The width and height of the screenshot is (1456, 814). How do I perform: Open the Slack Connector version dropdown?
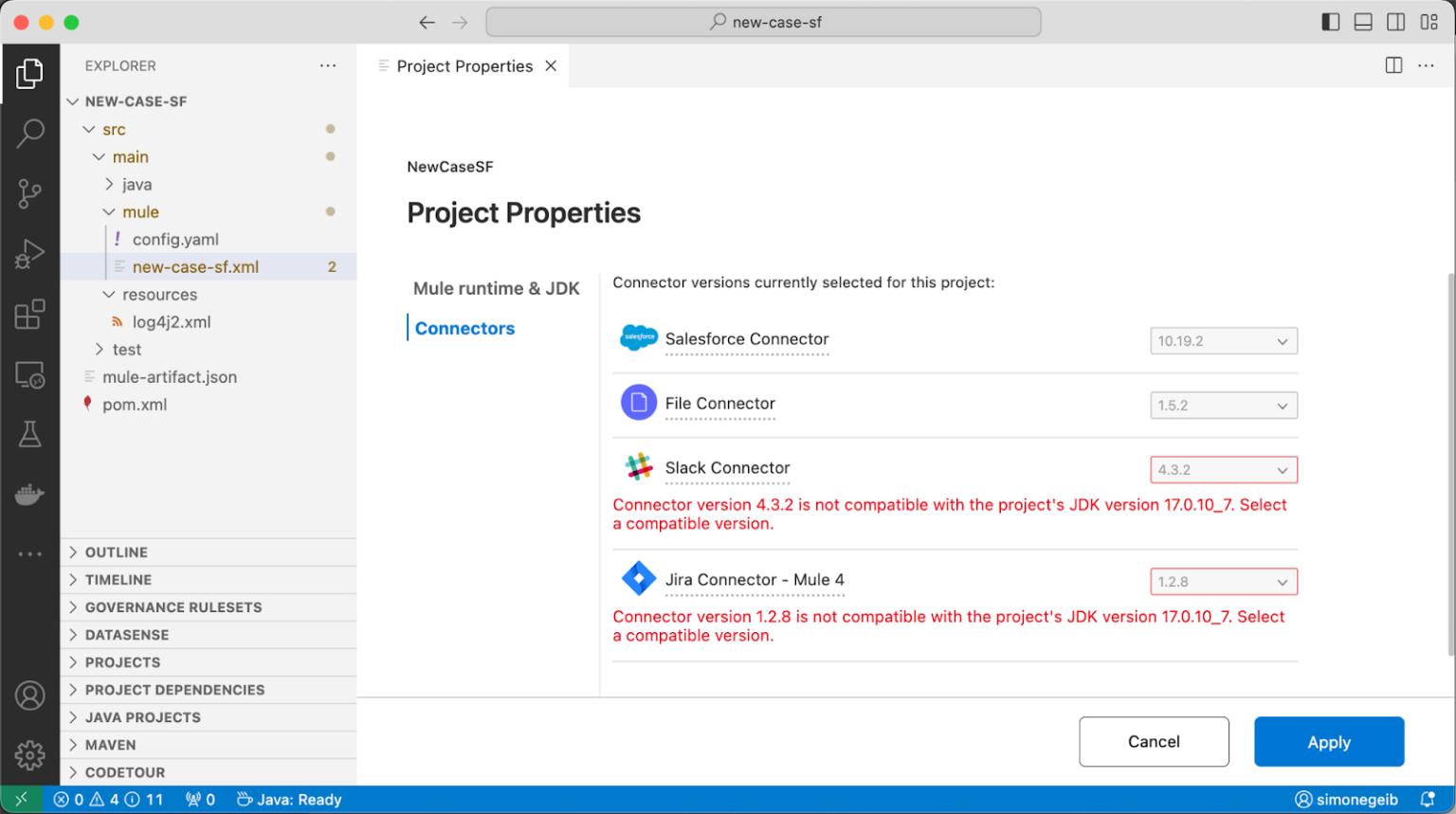click(x=1223, y=469)
